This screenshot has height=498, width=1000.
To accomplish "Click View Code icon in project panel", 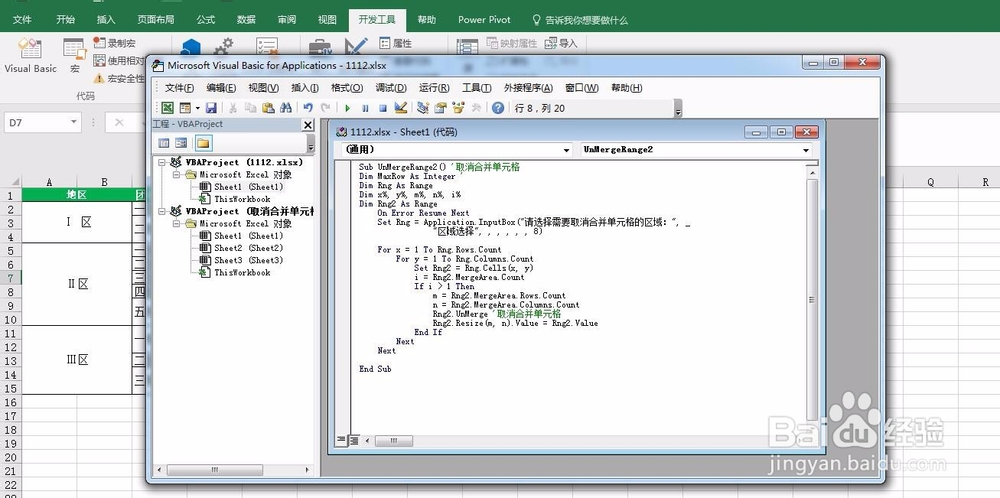I will click(x=164, y=143).
